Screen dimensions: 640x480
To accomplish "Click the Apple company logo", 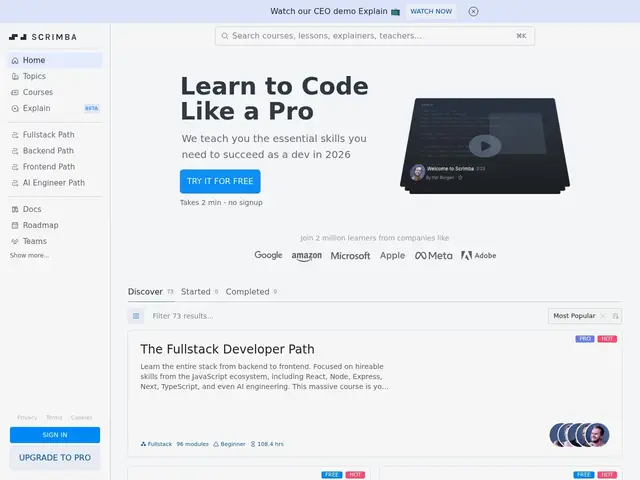I will (393, 256).
